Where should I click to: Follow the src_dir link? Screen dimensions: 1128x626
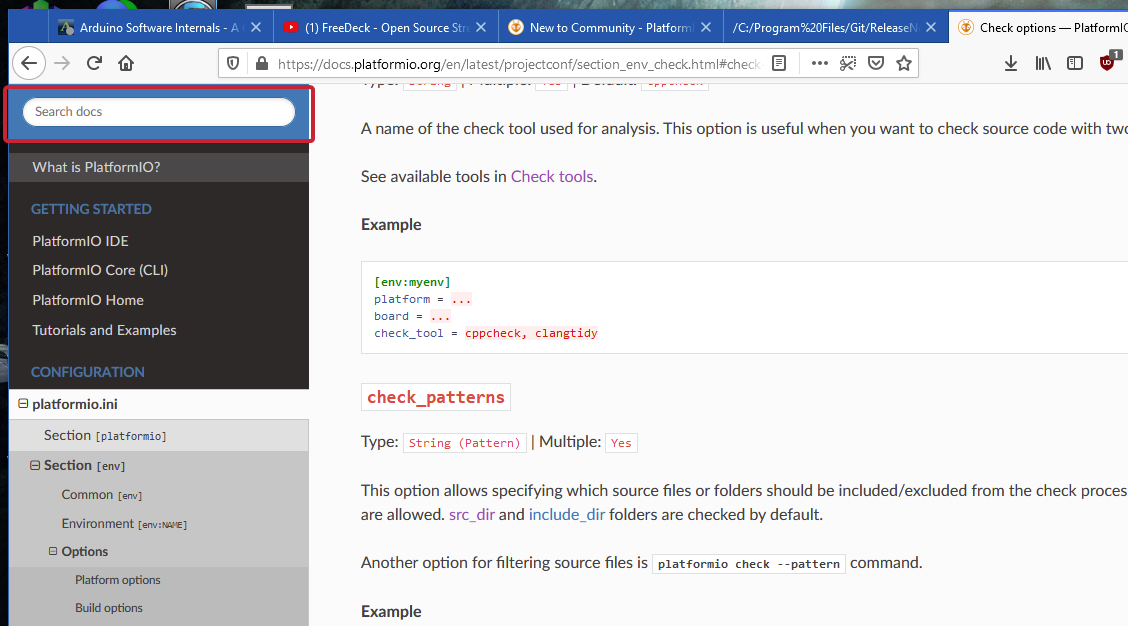[472, 514]
